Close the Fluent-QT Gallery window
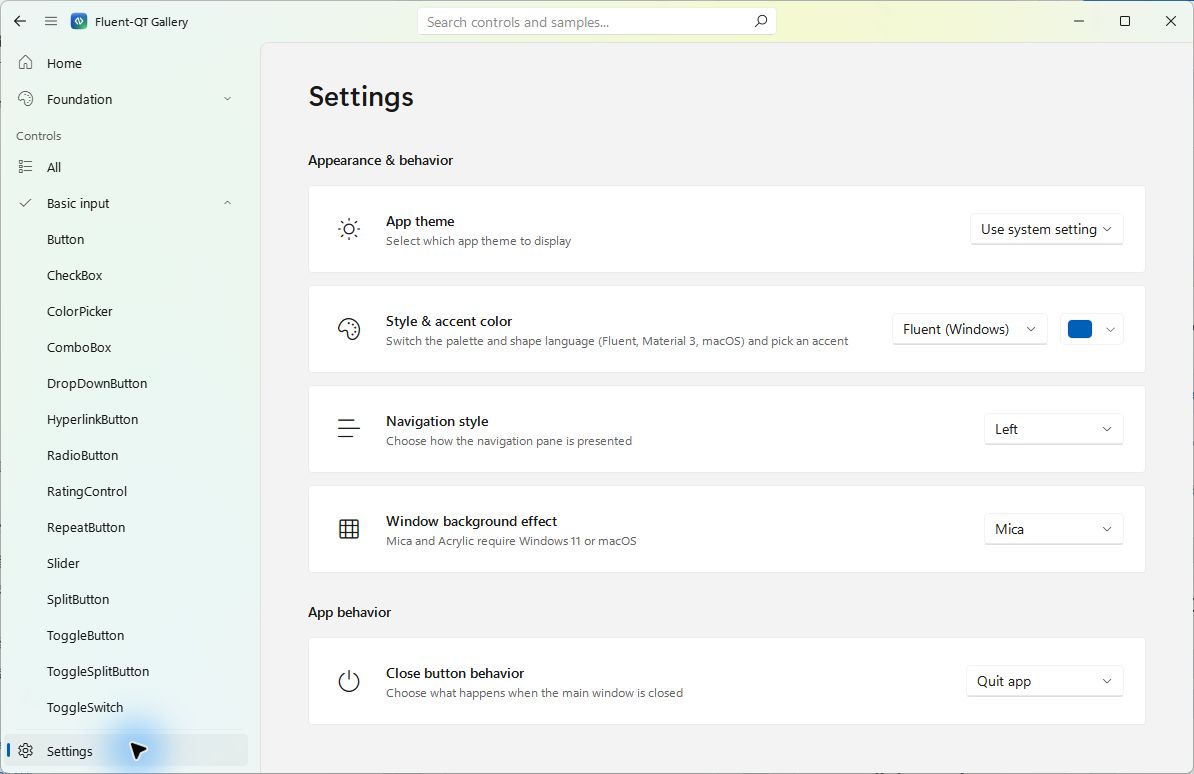1194x774 pixels. coord(1170,21)
